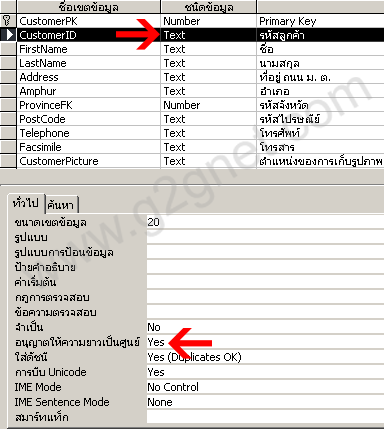Image resolution: width=384 pixels, height=429 pixels.
Task: Open data type Text for CustomerID
Action: point(209,35)
